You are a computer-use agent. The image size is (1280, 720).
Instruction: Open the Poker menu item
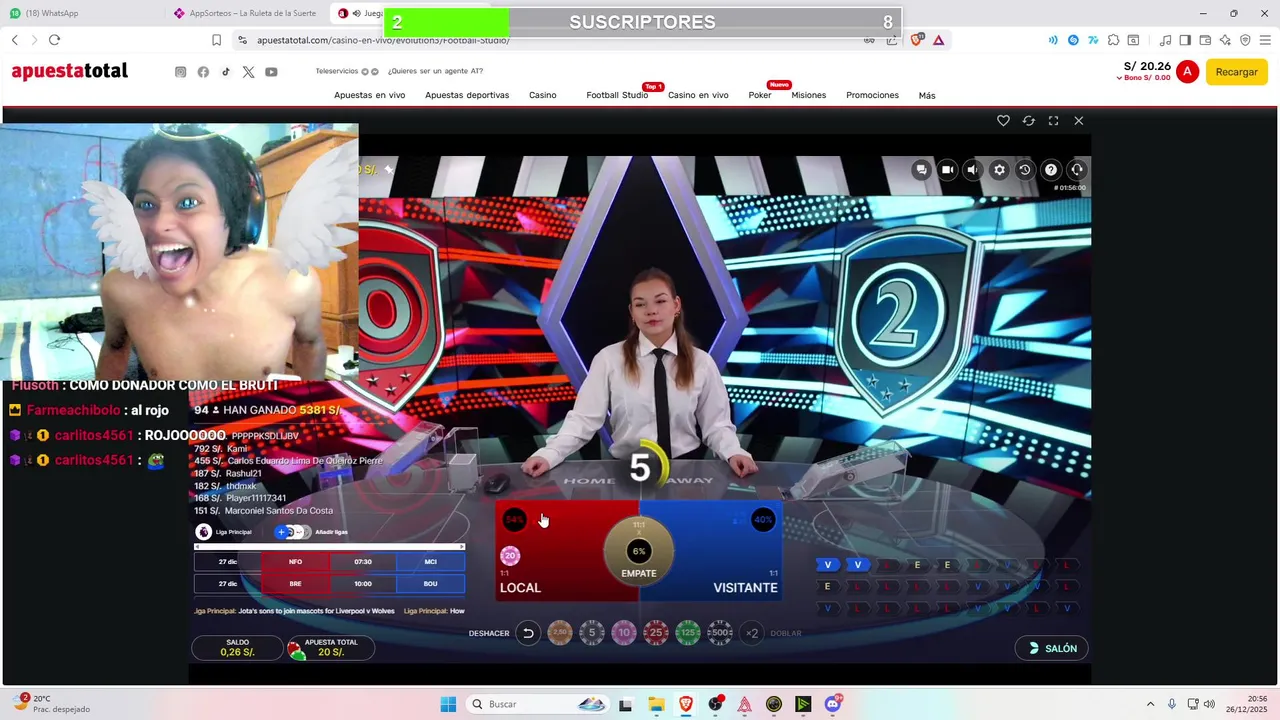tap(760, 95)
